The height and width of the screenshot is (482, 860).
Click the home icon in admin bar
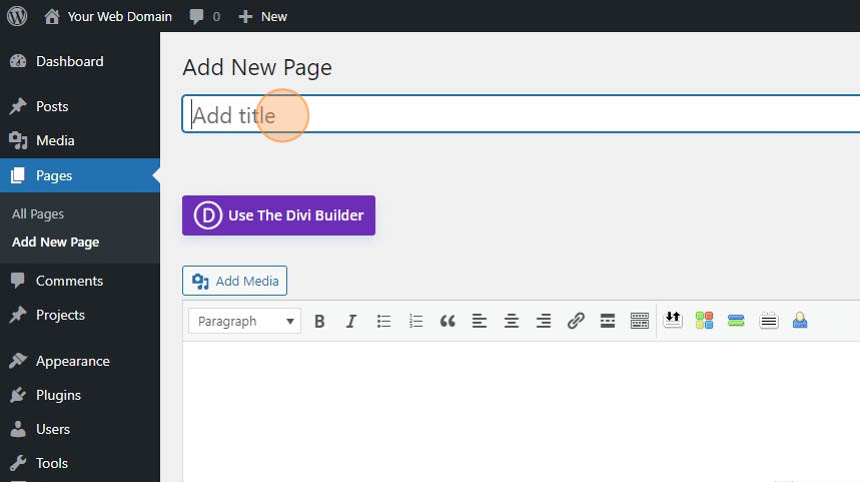[52, 16]
